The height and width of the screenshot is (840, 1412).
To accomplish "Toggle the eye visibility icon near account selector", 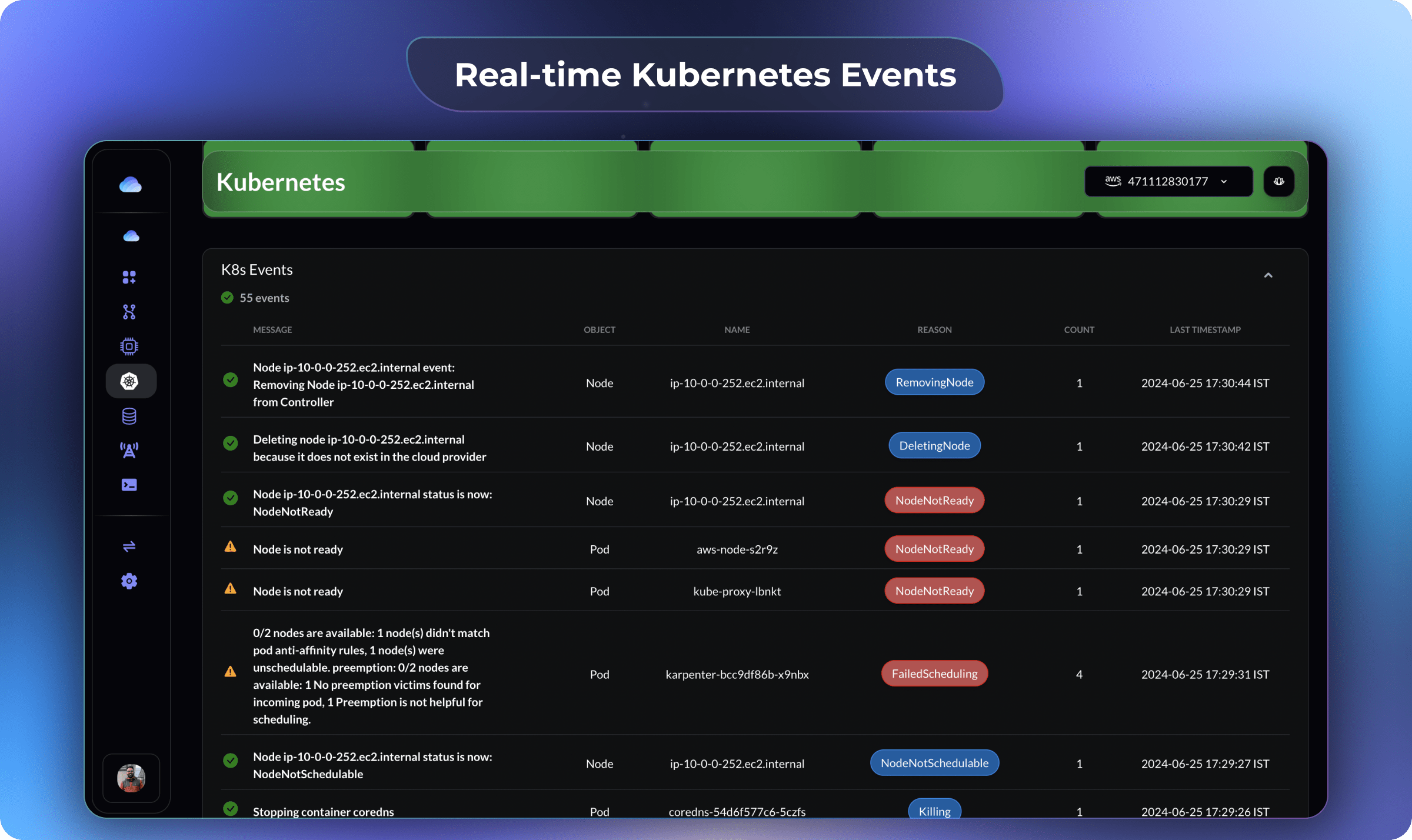I will pos(1278,181).
